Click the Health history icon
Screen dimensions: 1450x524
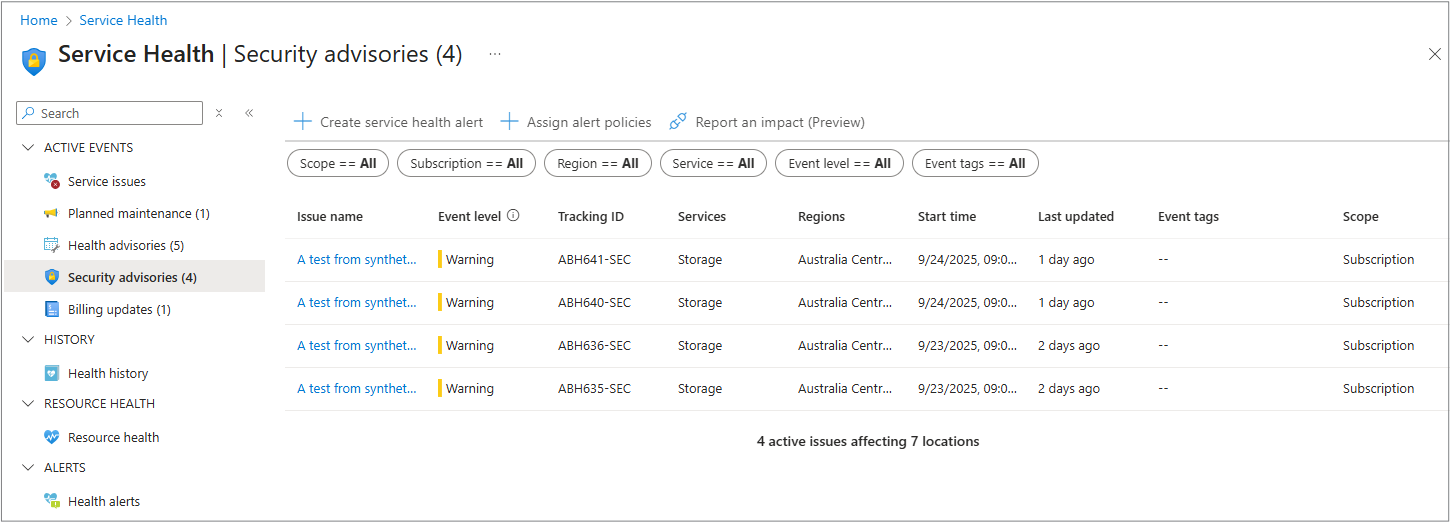[x=52, y=373]
